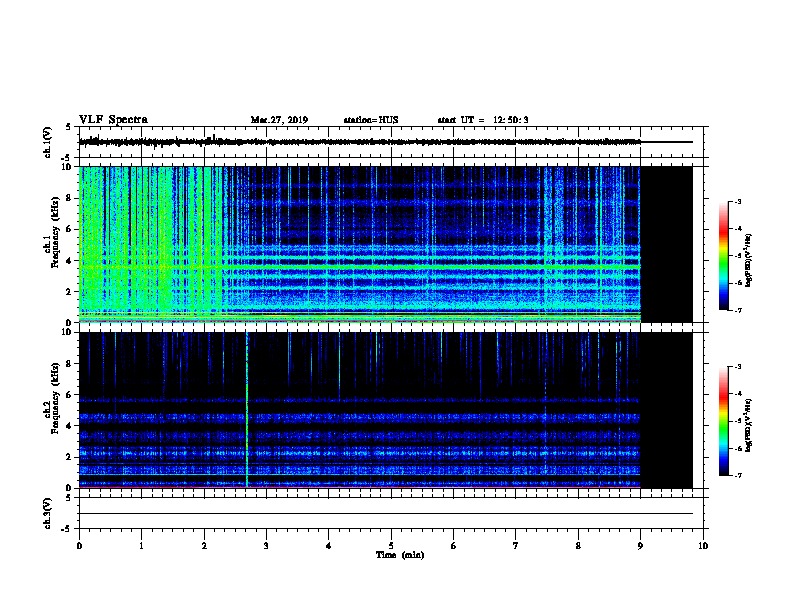Click the "start UT = 12:50:3" header text
Image resolution: width=792 pixels, height=612 pixels.
(x=483, y=120)
